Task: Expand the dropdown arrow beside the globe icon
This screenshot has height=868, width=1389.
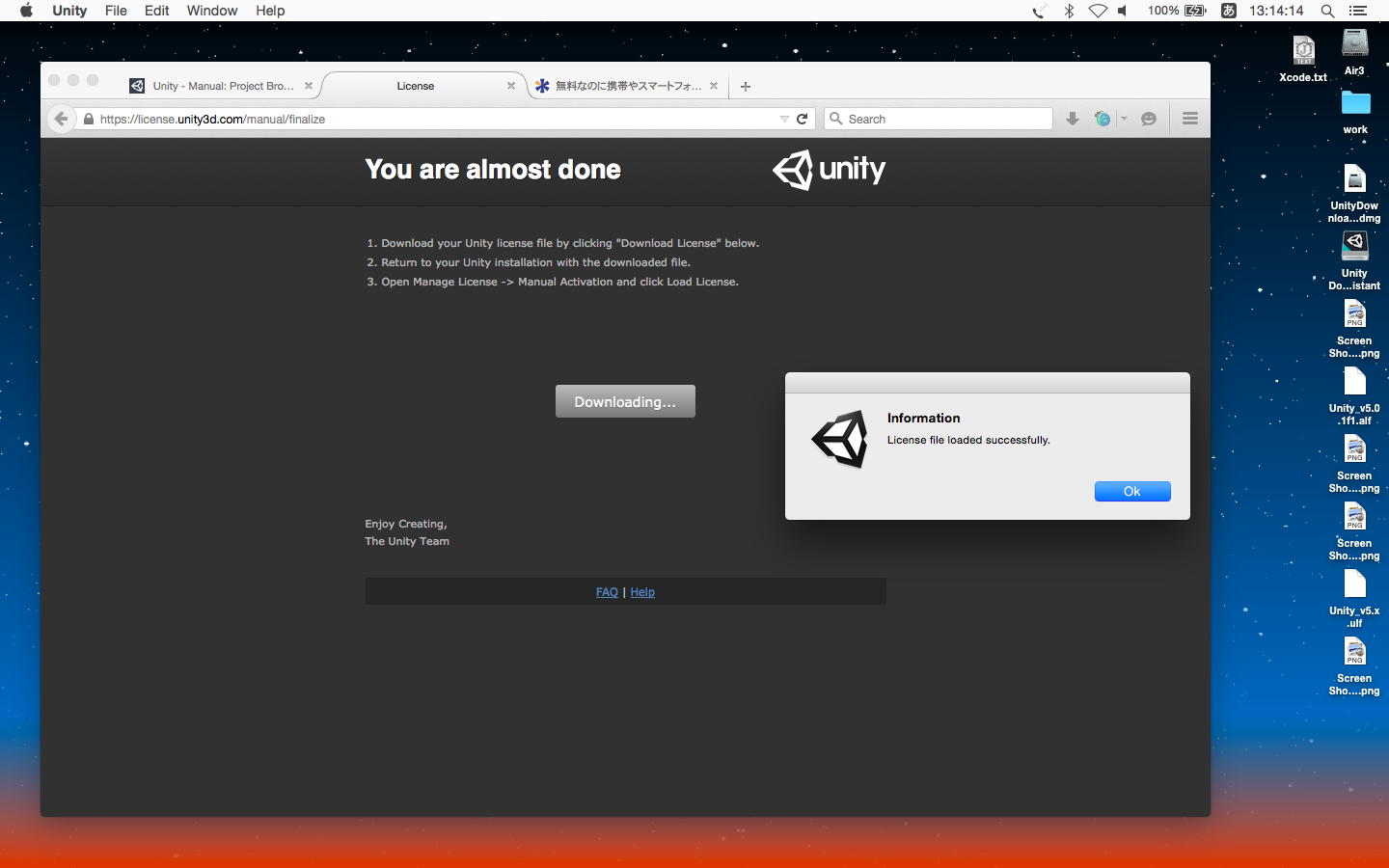Action: [1124, 119]
